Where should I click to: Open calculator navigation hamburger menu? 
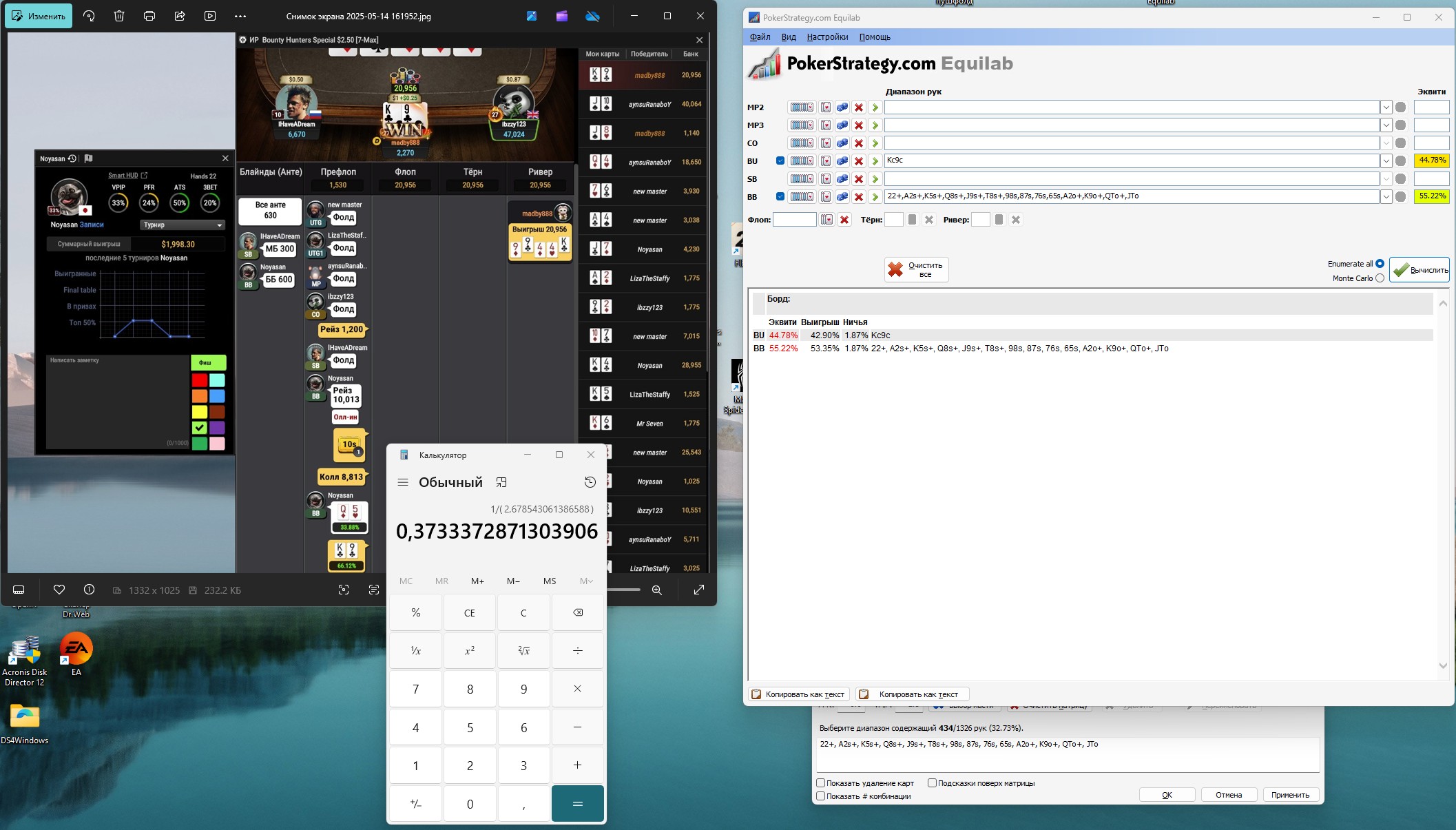pyautogui.click(x=403, y=482)
